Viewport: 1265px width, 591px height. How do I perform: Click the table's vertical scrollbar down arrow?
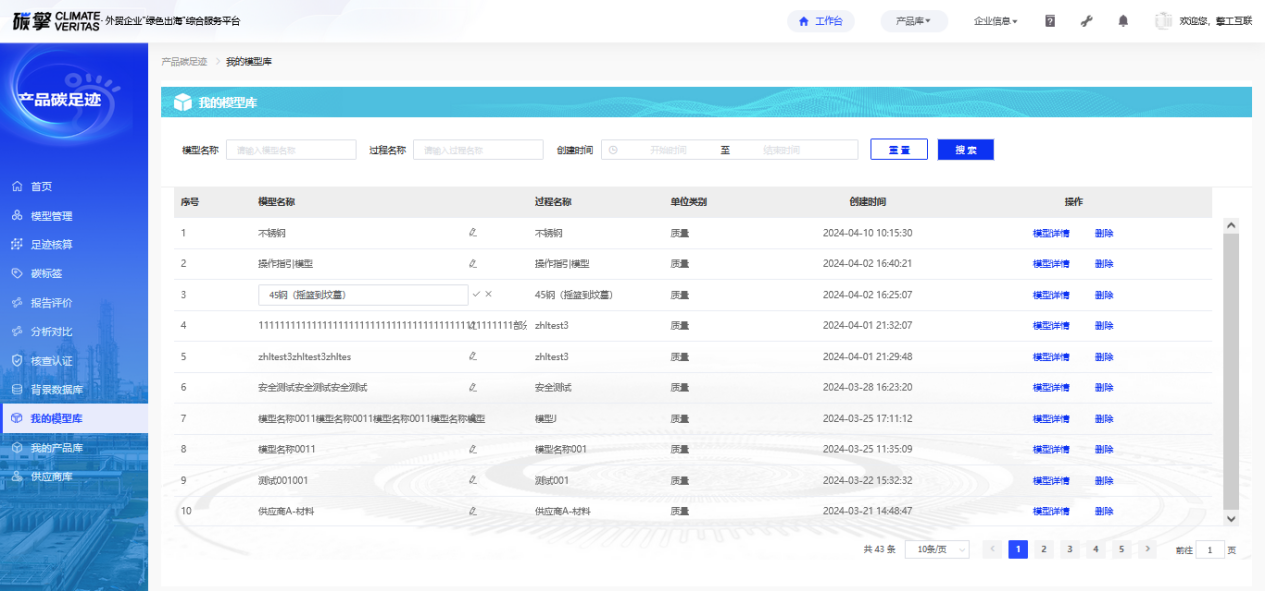coord(1231,518)
